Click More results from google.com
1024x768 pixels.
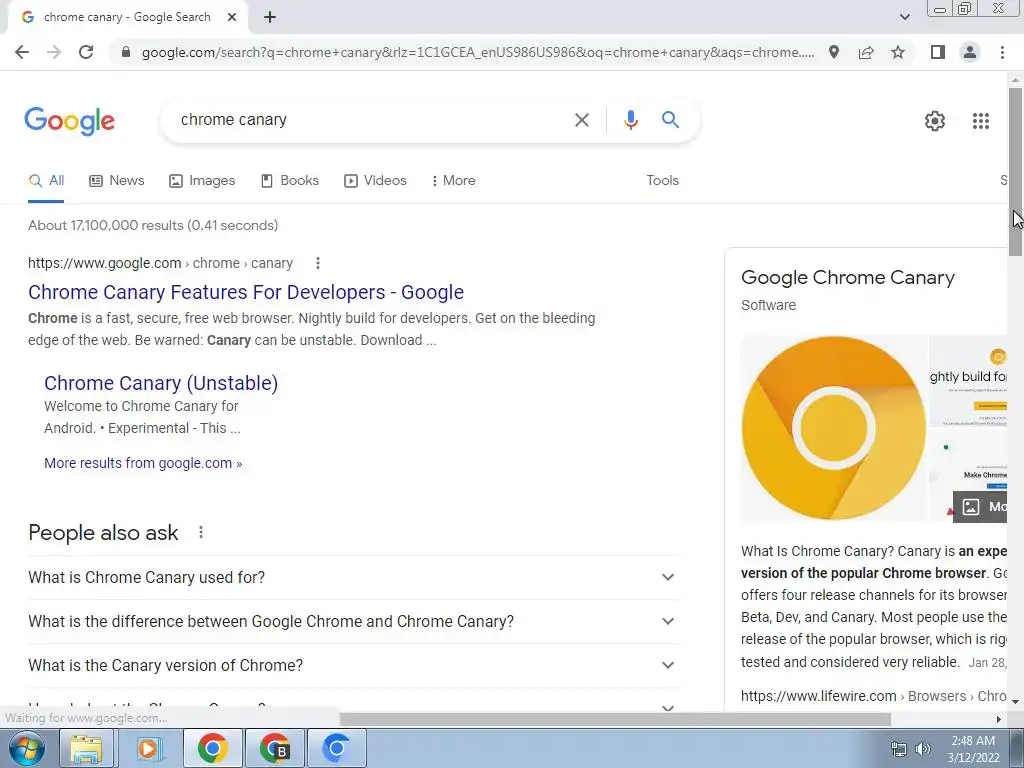pyautogui.click(x=143, y=463)
